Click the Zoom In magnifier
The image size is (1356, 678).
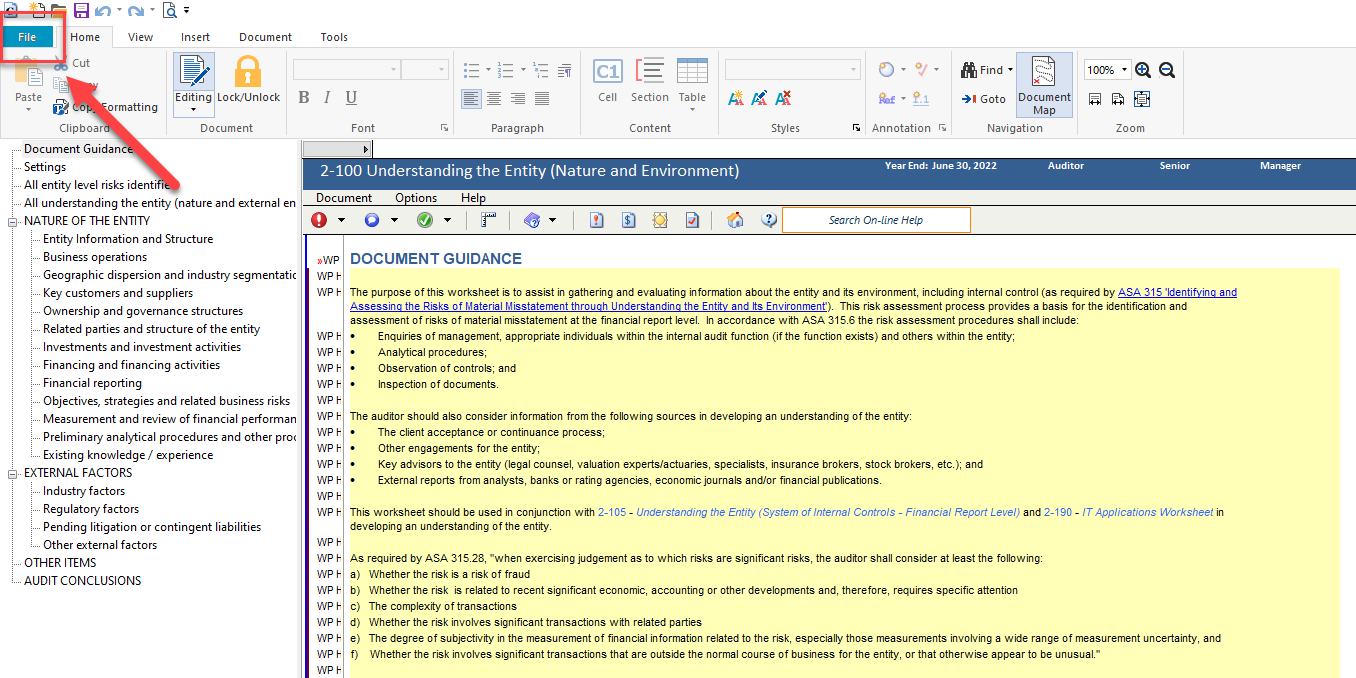click(1143, 70)
